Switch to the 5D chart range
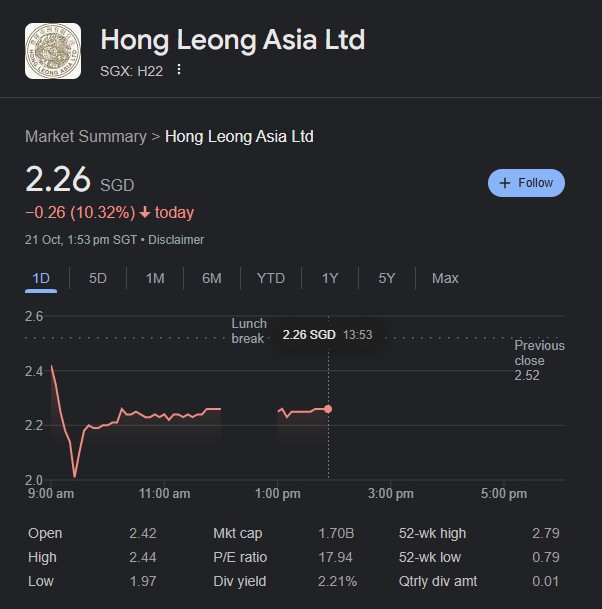The height and width of the screenshot is (609, 602). [x=98, y=278]
